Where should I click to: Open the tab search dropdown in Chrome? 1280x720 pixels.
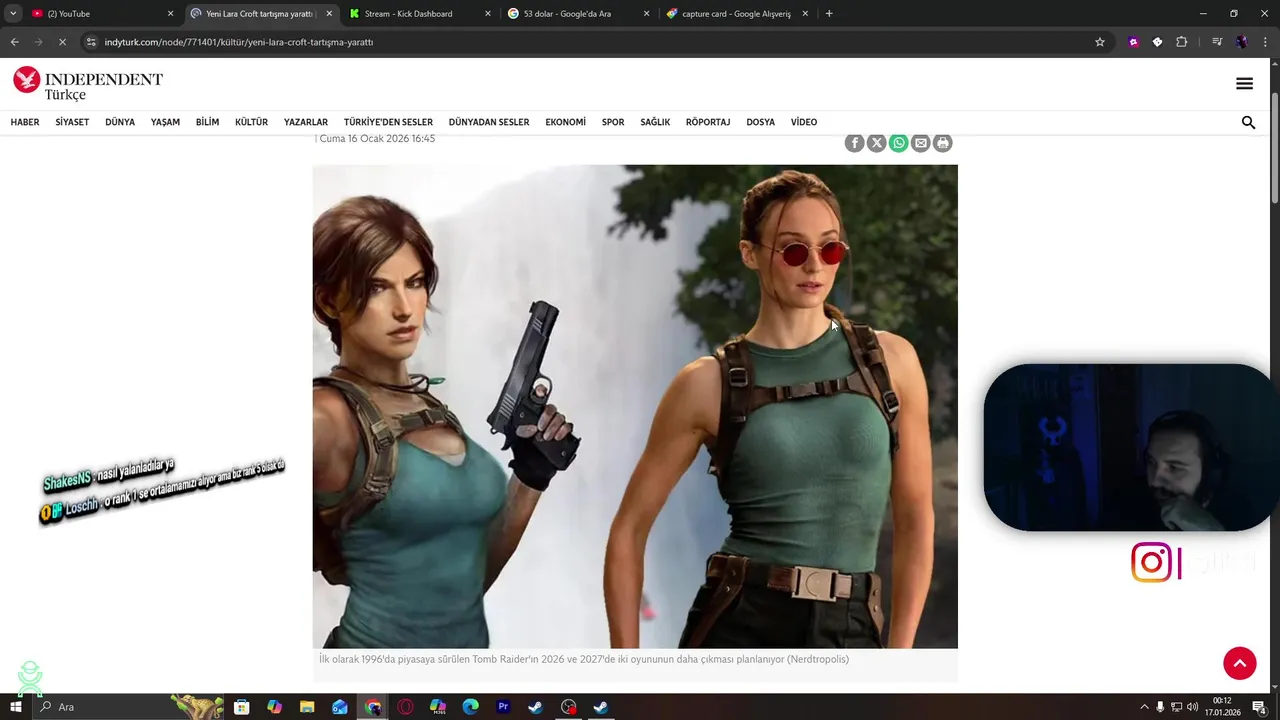coord(13,14)
